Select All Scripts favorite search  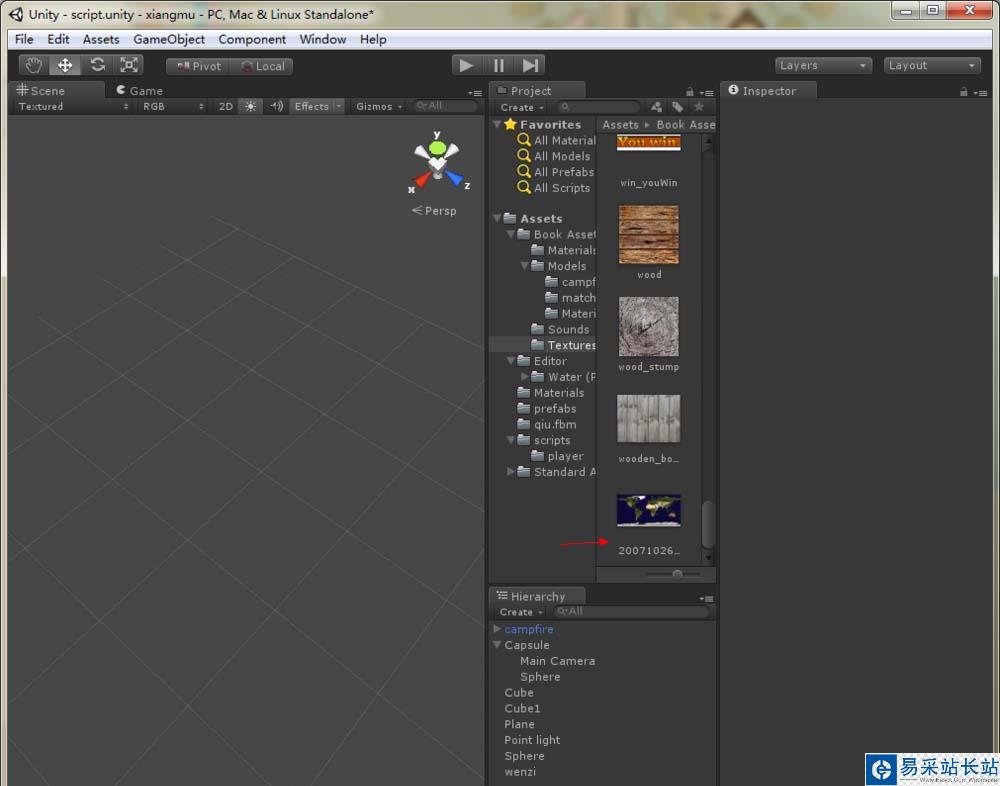pyautogui.click(x=554, y=188)
